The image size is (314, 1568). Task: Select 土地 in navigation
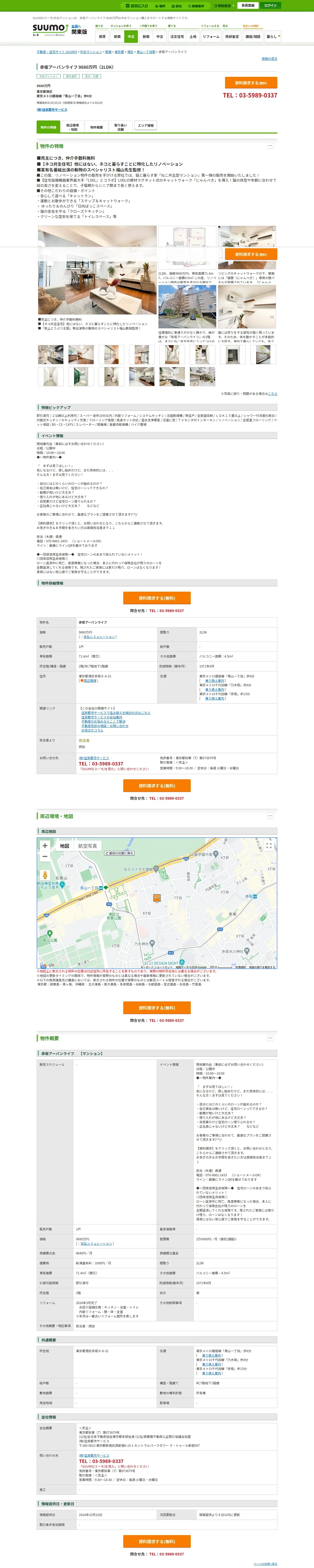click(193, 37)
